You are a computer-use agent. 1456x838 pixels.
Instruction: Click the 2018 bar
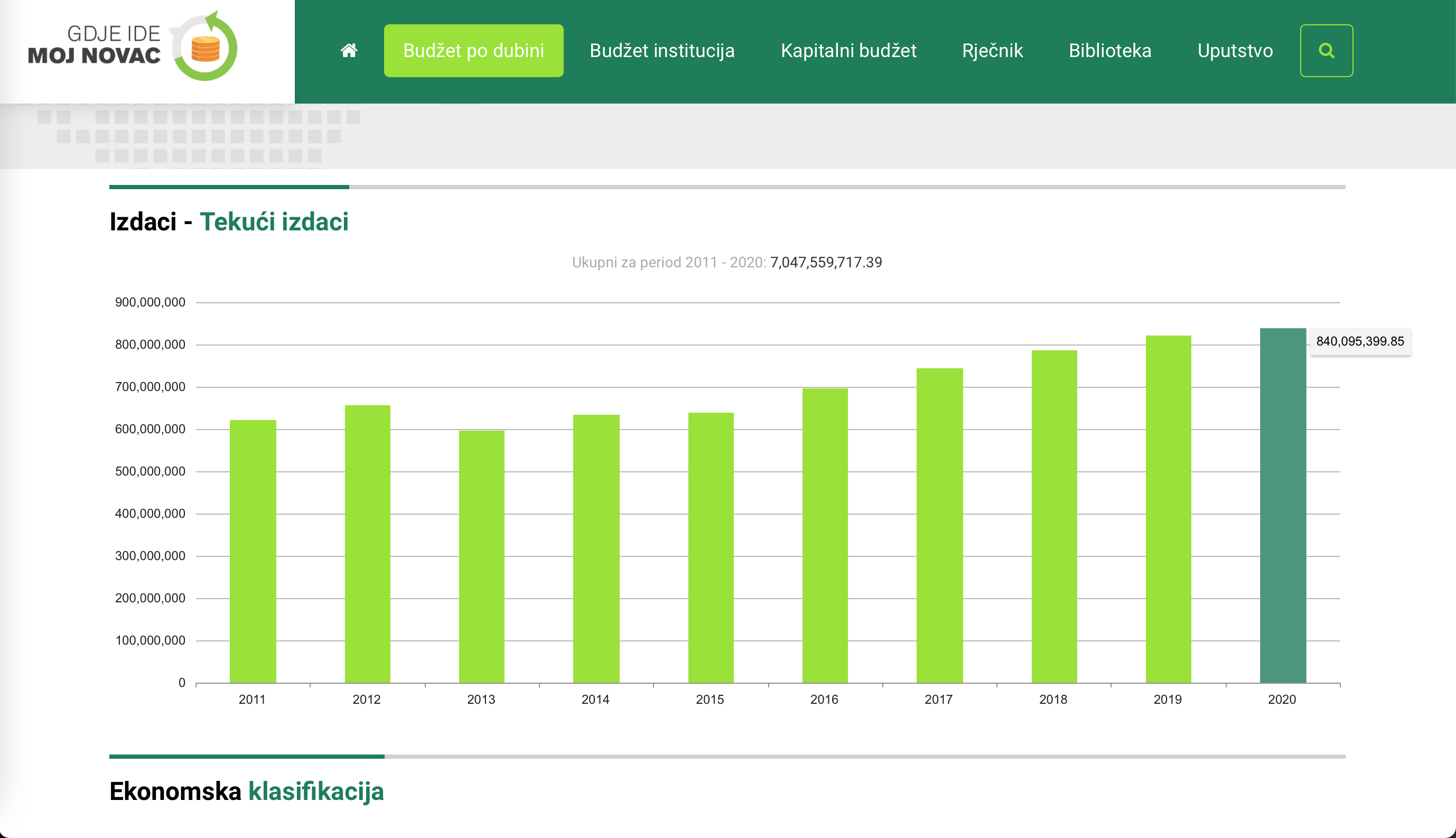[x=1053, y=516]
